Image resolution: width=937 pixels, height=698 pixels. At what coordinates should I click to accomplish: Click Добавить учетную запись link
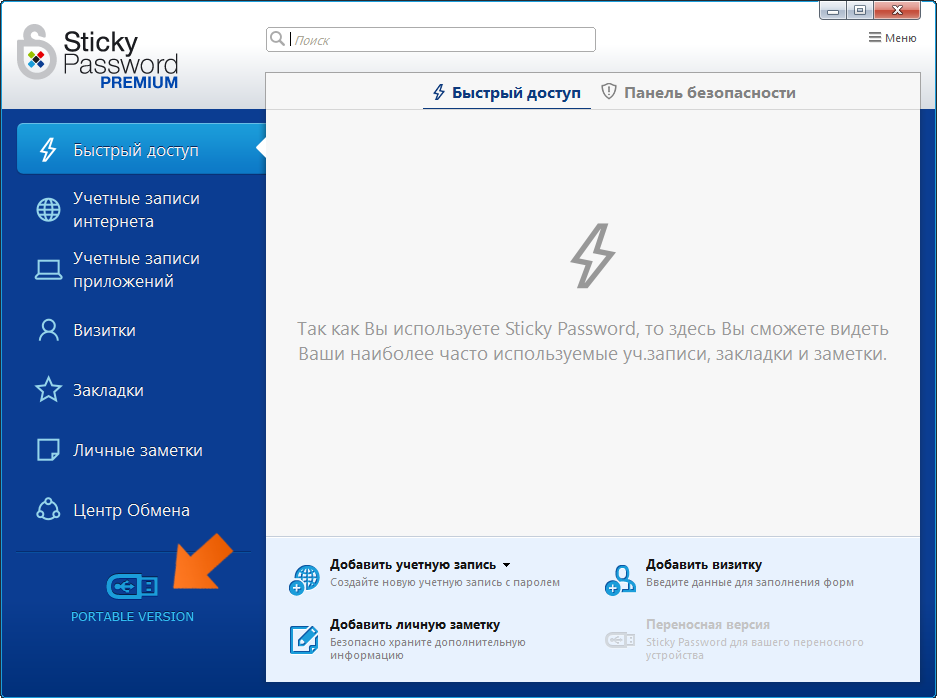pyautogui.click(x=413, y=565)
